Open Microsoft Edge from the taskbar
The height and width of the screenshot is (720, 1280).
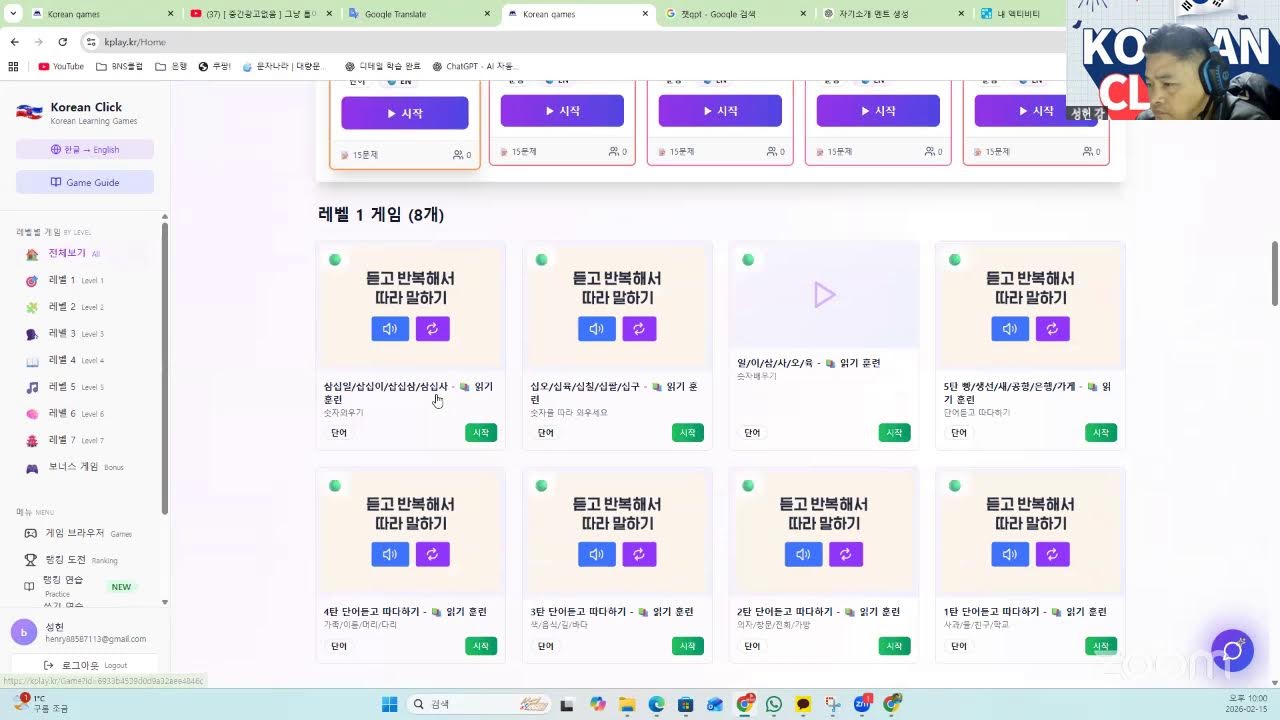pos(656,704)
